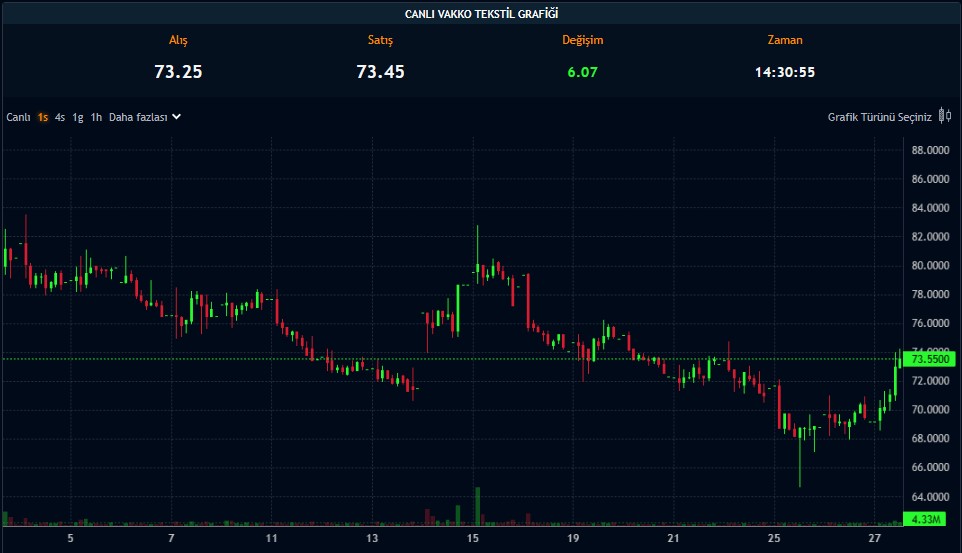Open the Daha fazlası intervals menu
The width and height of the screenshot is (962, 553).
coord(137,117)
